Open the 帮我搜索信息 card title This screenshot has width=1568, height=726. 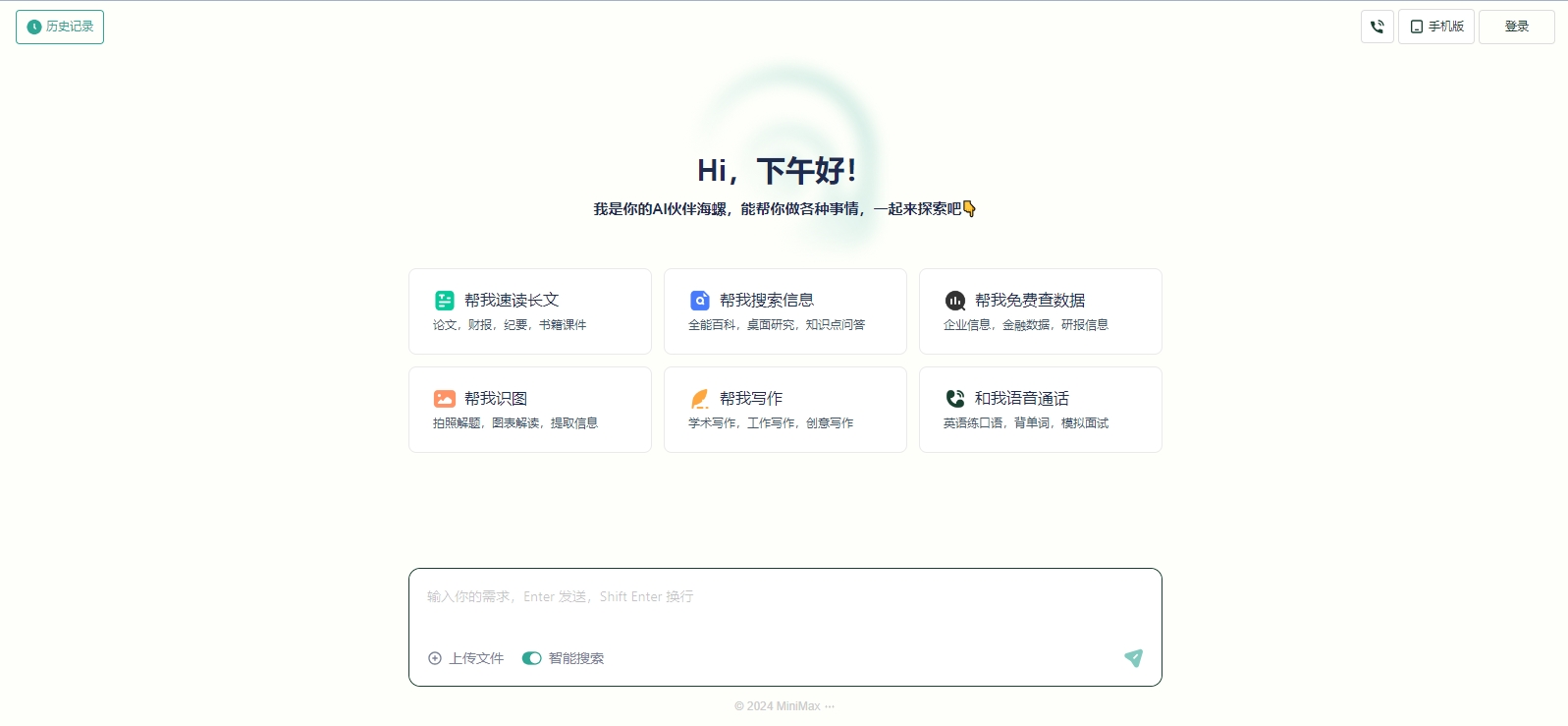click(x=767, y=301)
